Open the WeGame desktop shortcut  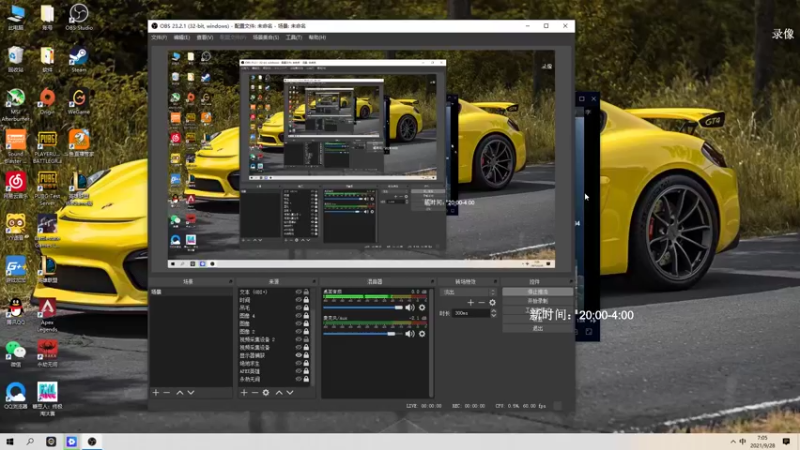tap(79, 101)
